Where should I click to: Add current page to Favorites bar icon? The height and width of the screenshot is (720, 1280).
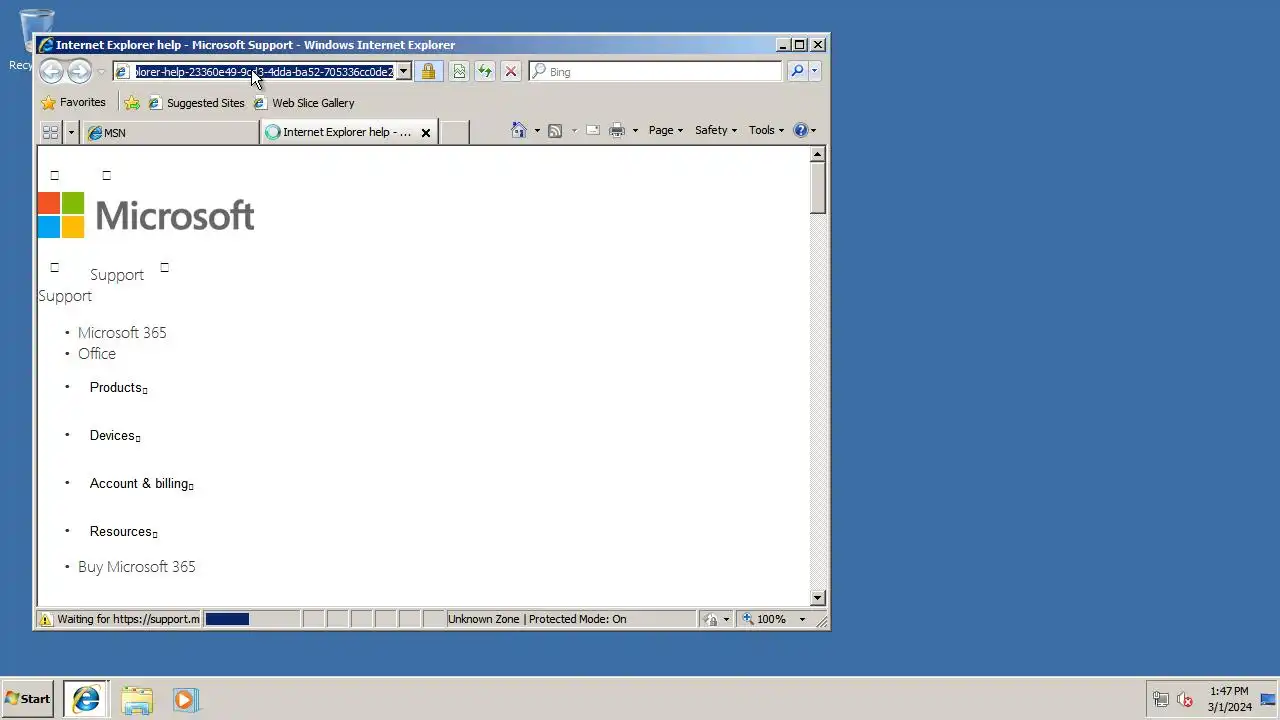(131, 102)
